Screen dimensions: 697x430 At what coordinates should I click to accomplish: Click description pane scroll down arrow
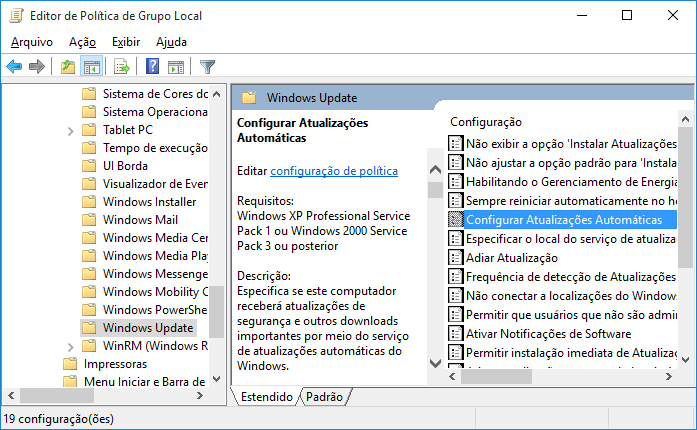[x=436, y=363]
